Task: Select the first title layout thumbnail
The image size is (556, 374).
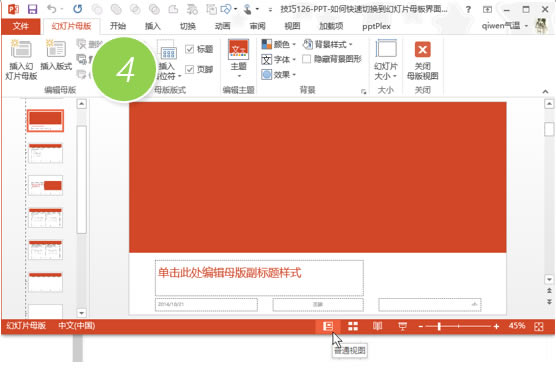Action: [45, 121]
